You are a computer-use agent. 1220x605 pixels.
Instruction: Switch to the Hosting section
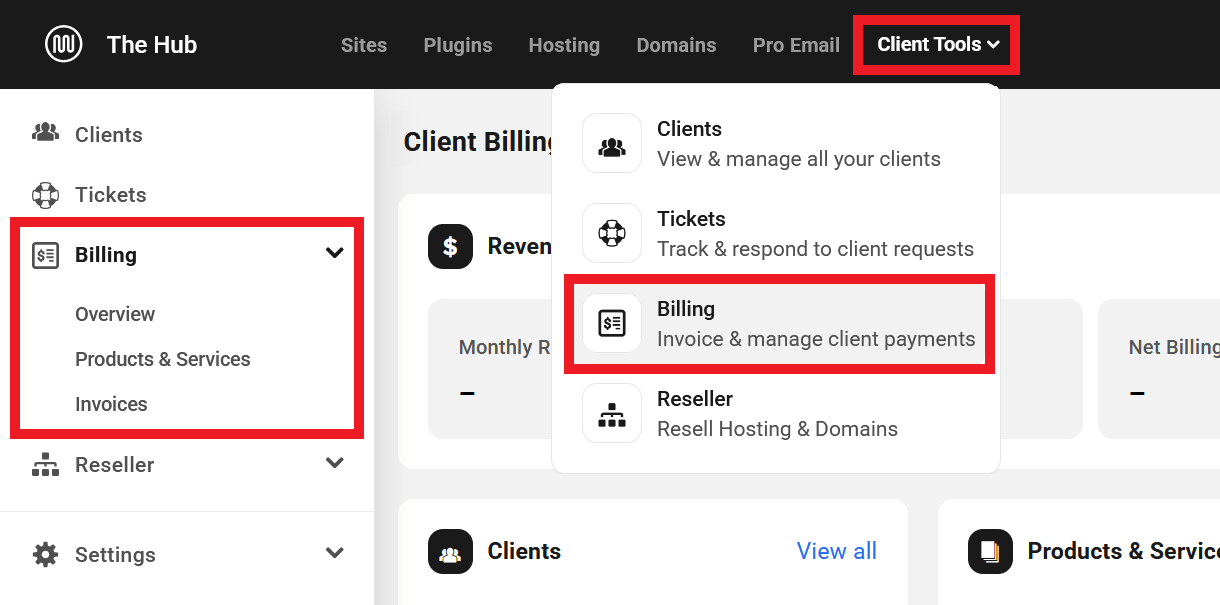click(x=564, y=45)
